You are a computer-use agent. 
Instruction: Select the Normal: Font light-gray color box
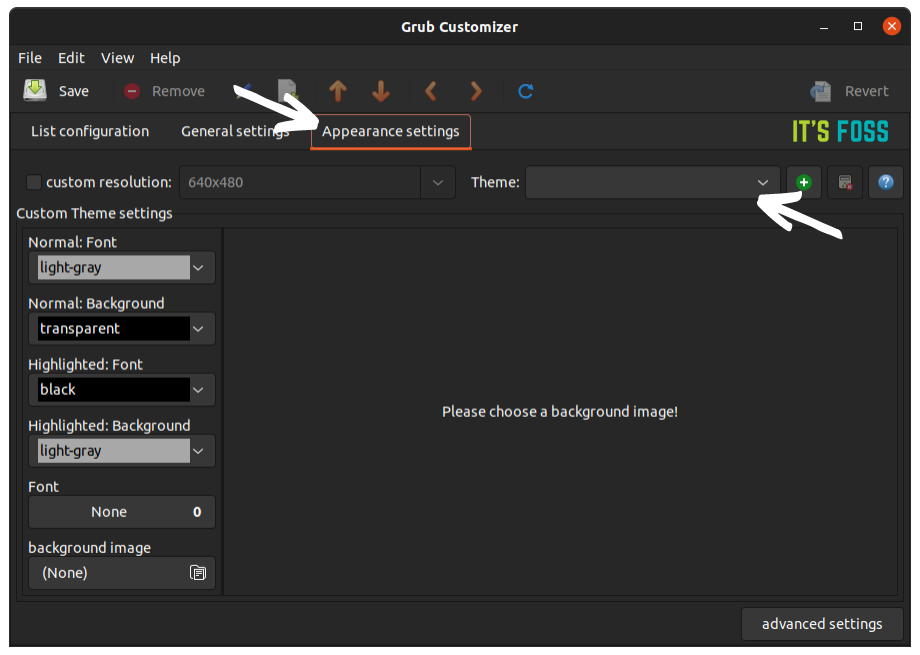(114, 268)
